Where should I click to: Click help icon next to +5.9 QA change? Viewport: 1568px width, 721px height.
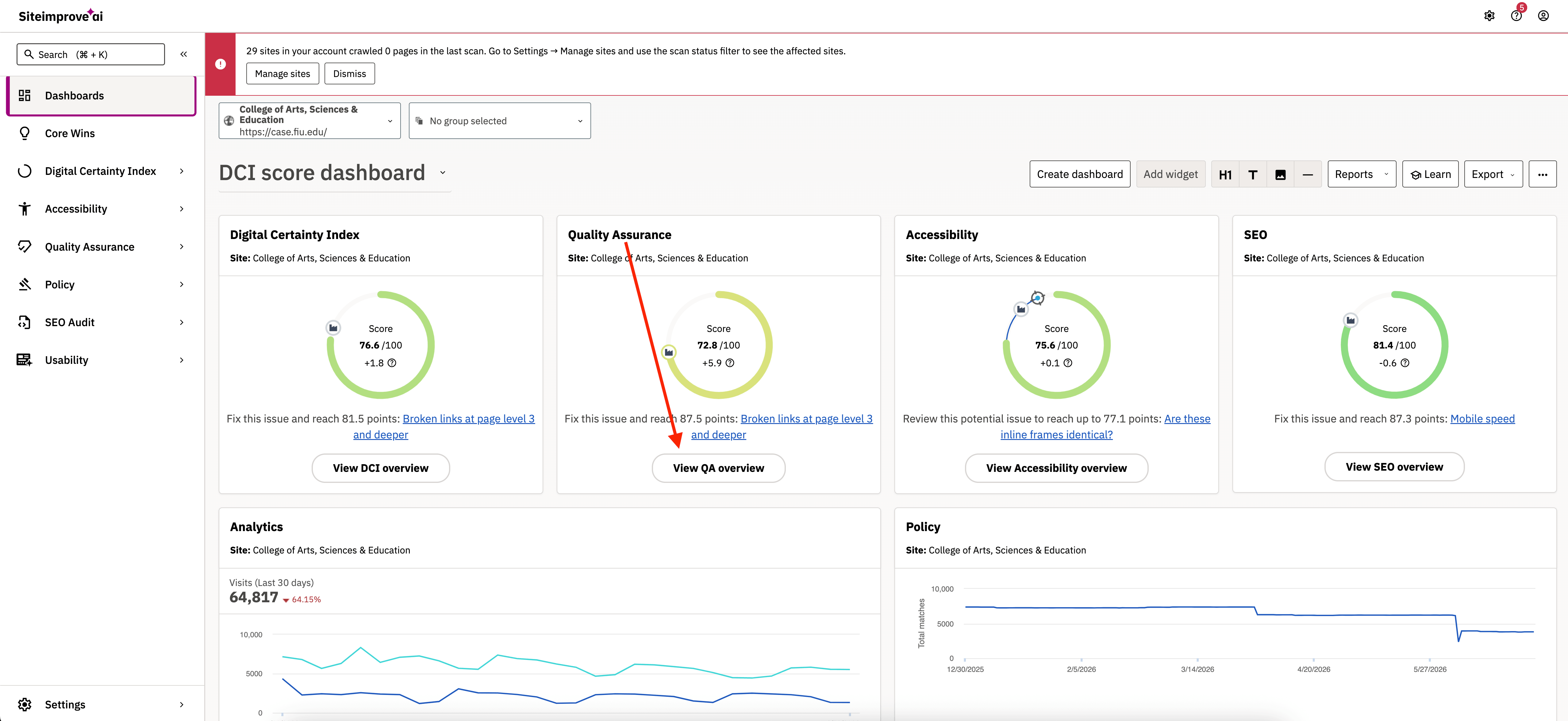coord(730,363)
